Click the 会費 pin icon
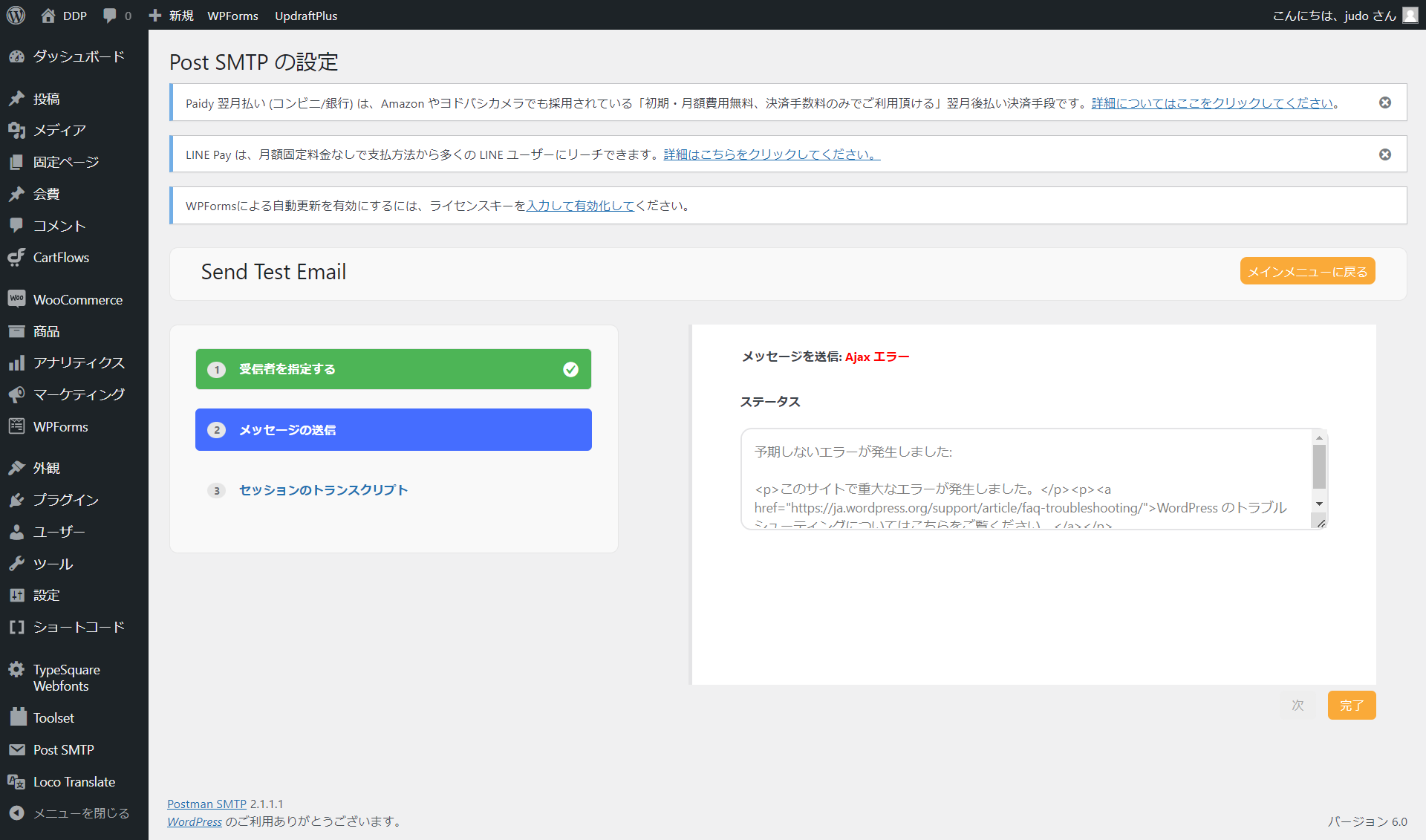Image resolution: width=1426 pixels, height=840 pixels. [16, 194]
